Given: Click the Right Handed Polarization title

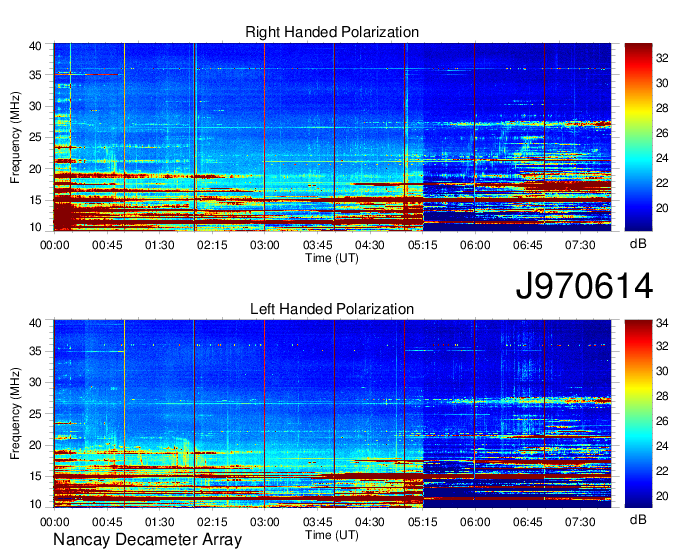Looking at the screenshot, I should coord(332,32).
